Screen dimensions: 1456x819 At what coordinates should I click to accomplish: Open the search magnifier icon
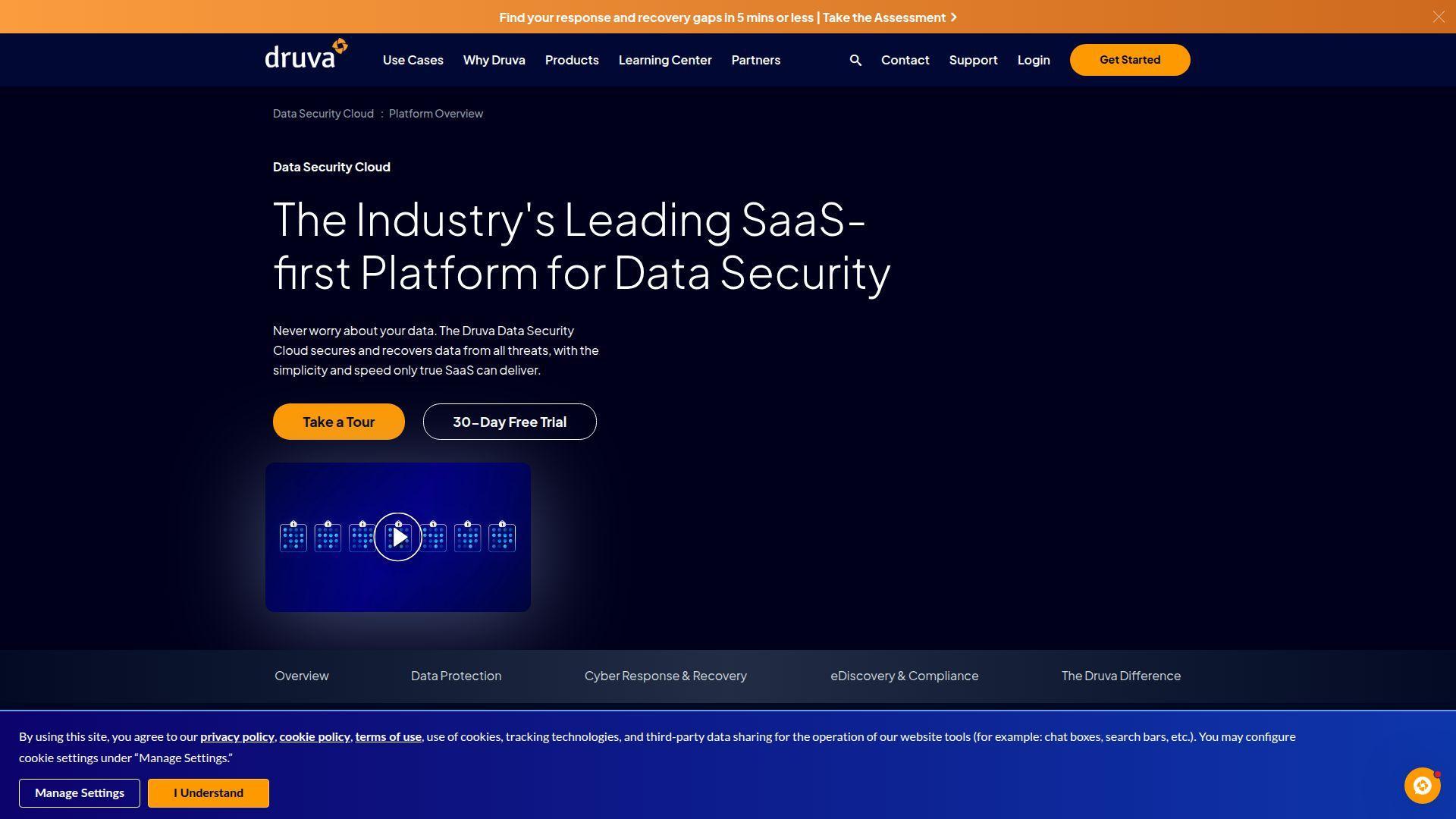(x=855, y=60)
